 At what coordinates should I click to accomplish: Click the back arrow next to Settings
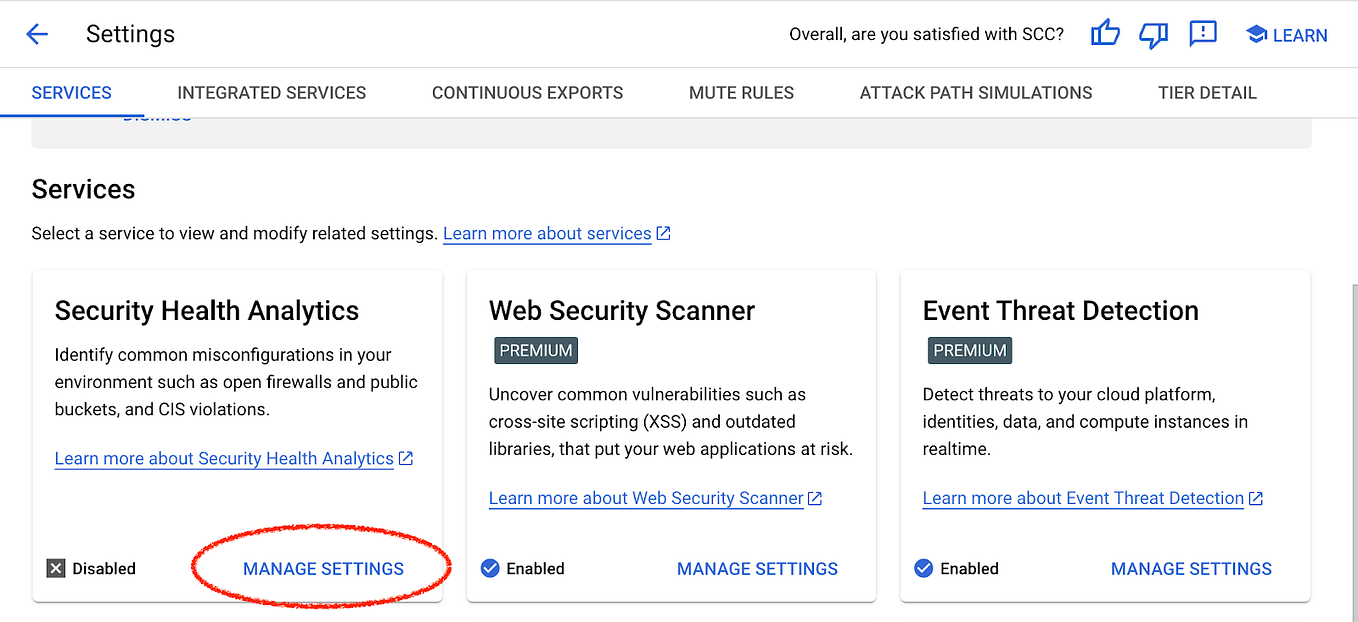click(37, 33)
